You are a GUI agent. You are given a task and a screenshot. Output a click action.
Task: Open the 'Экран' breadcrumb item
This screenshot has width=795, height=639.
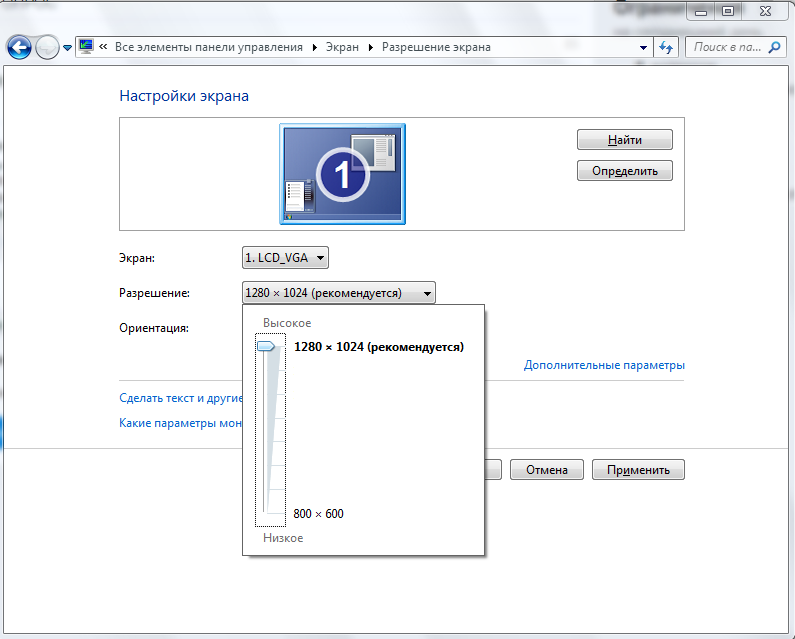(x=342, y=47)
